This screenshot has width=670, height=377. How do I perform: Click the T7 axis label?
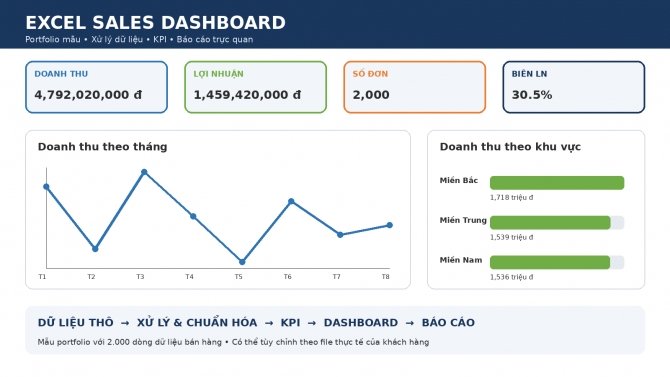tap(337, 277)
